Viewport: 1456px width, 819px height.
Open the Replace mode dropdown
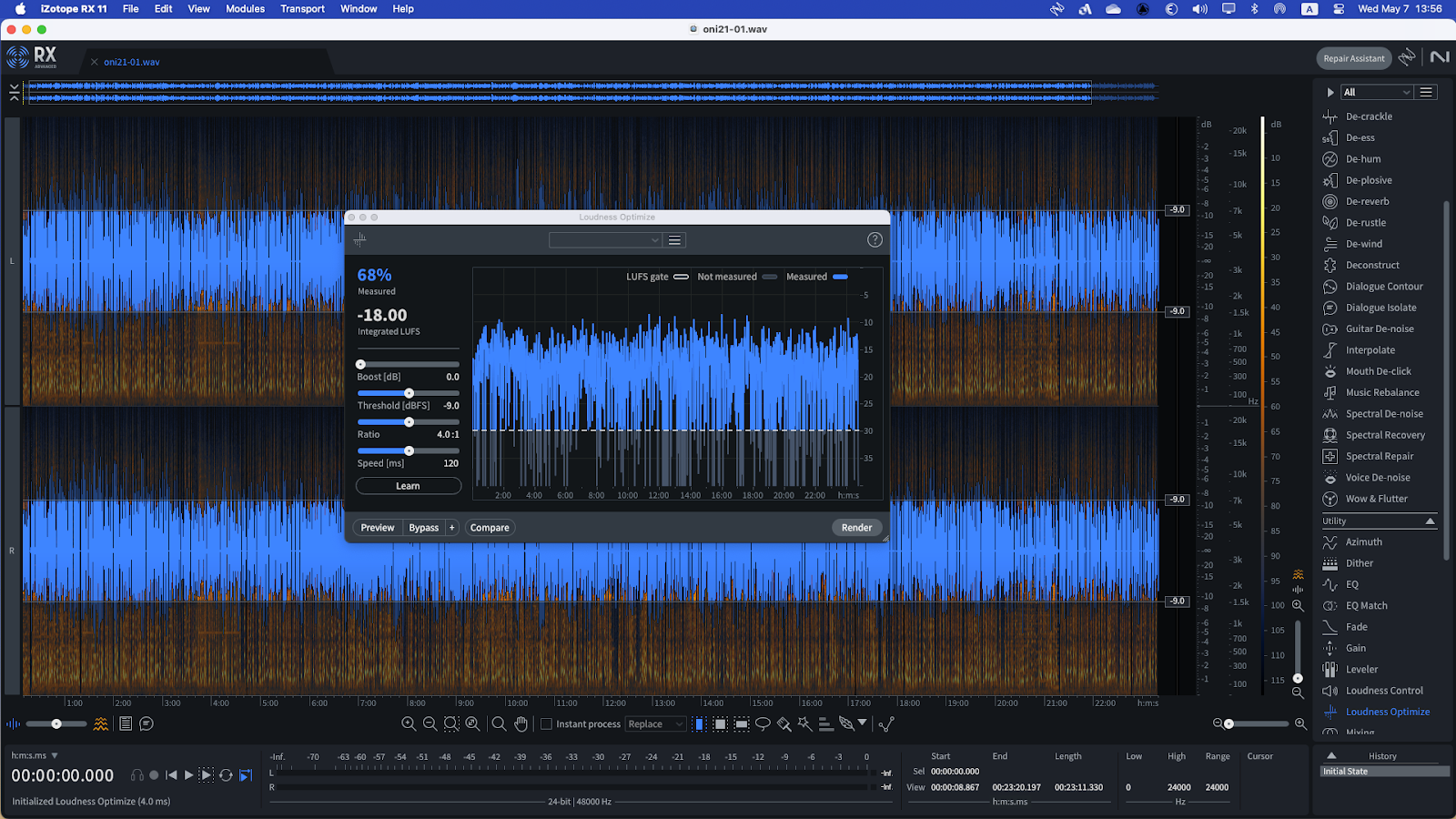(654, 724)
